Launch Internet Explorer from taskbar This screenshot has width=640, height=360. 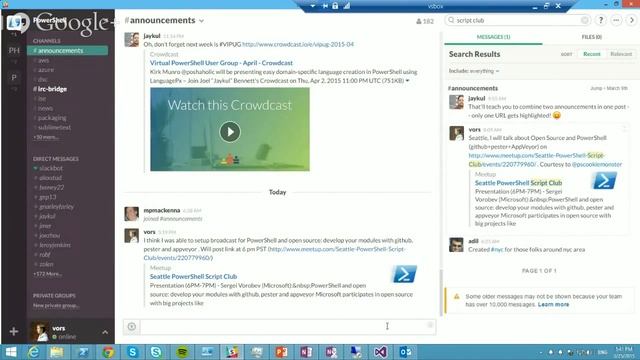coord(33,352)
